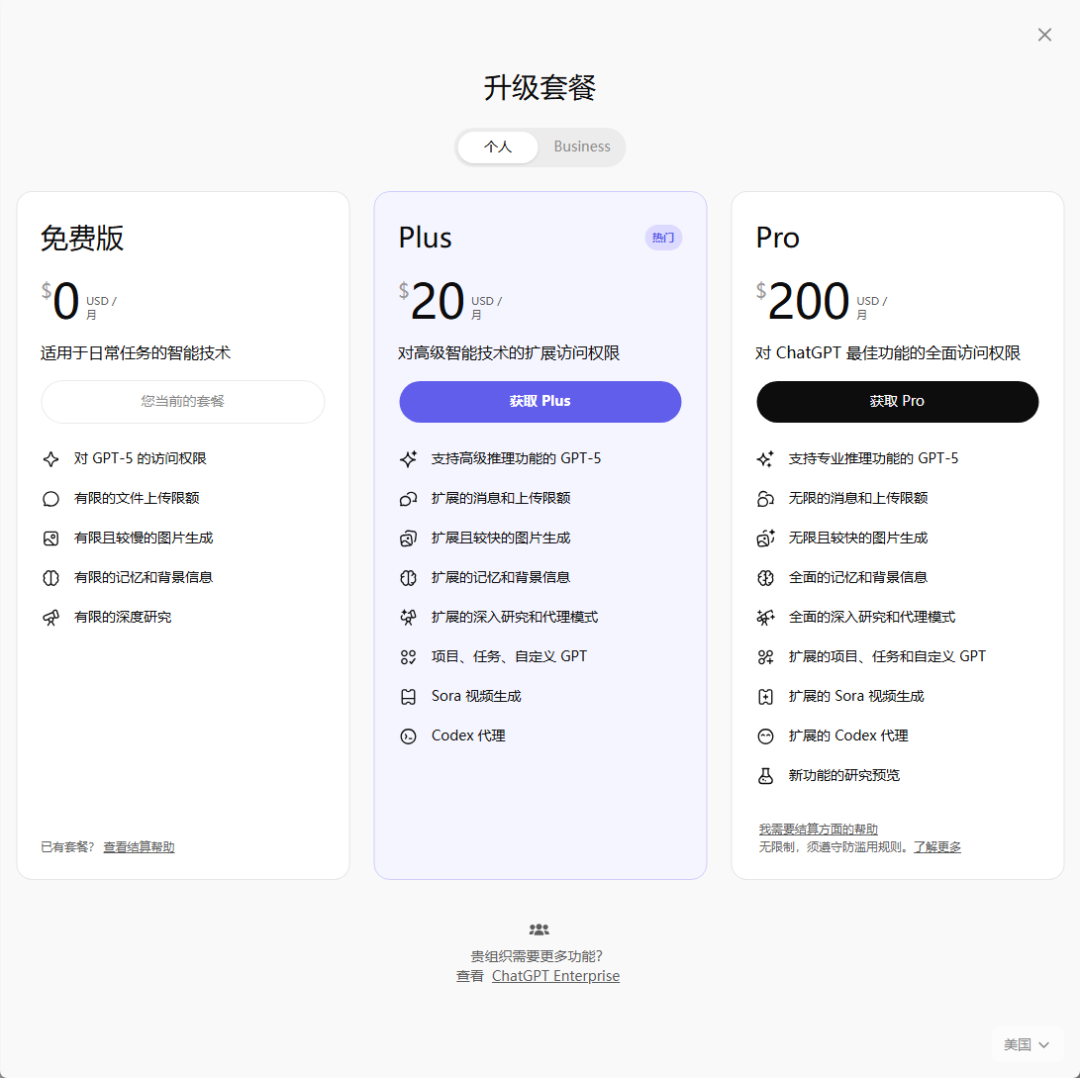
Task: Click the sparkle icon beside 对 GPT-5 的访问权限
Action: [51, 459]
